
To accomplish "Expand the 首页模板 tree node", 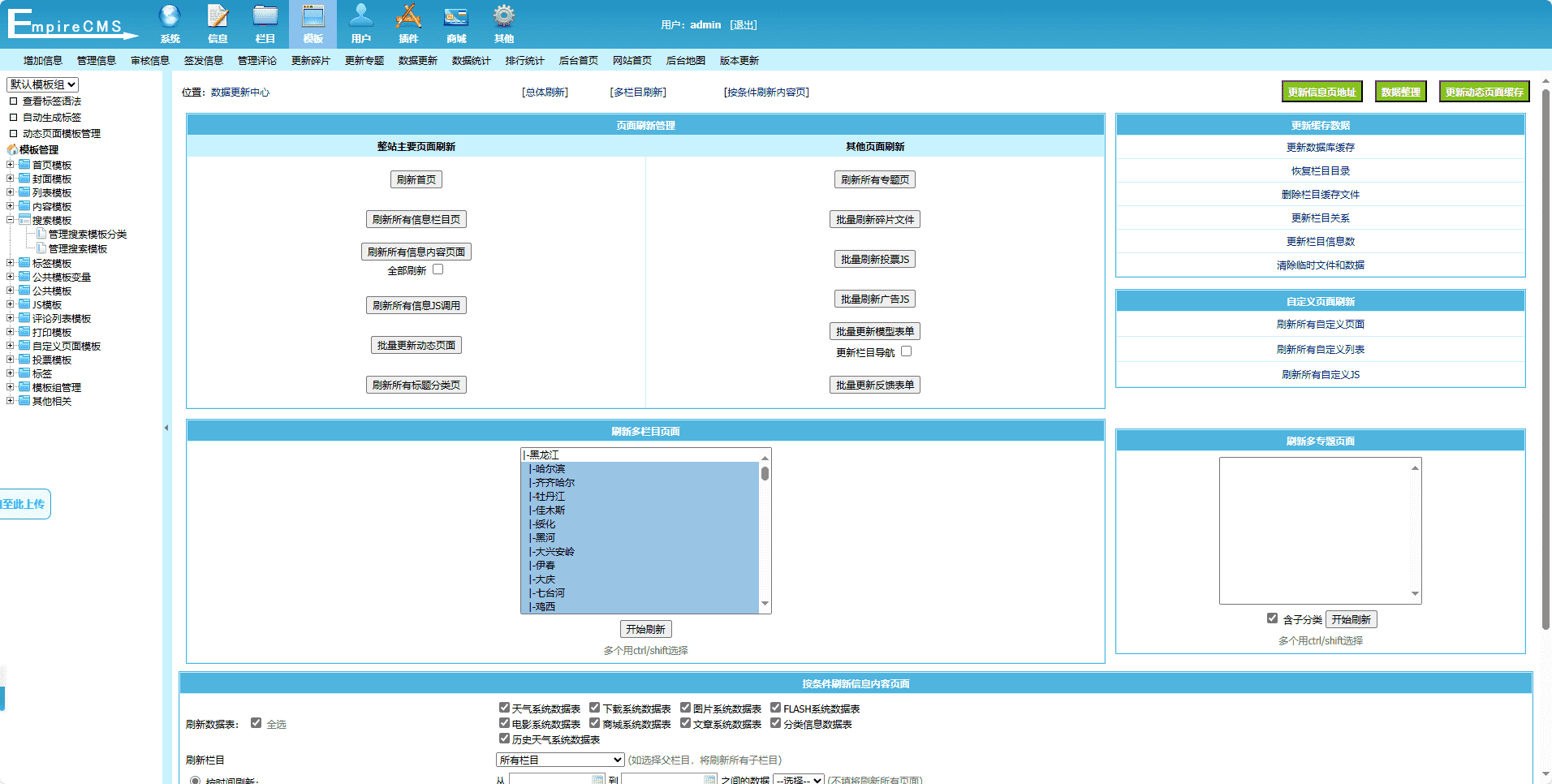I will [x=11, y=165].
